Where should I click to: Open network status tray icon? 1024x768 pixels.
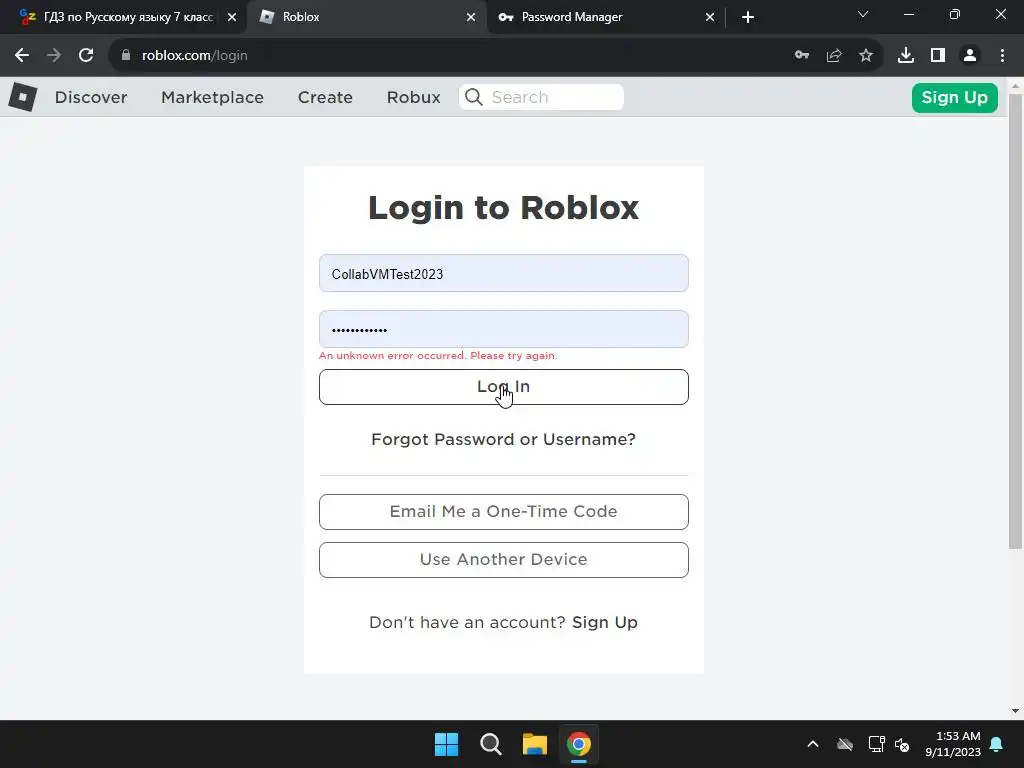tap(876, 744)
